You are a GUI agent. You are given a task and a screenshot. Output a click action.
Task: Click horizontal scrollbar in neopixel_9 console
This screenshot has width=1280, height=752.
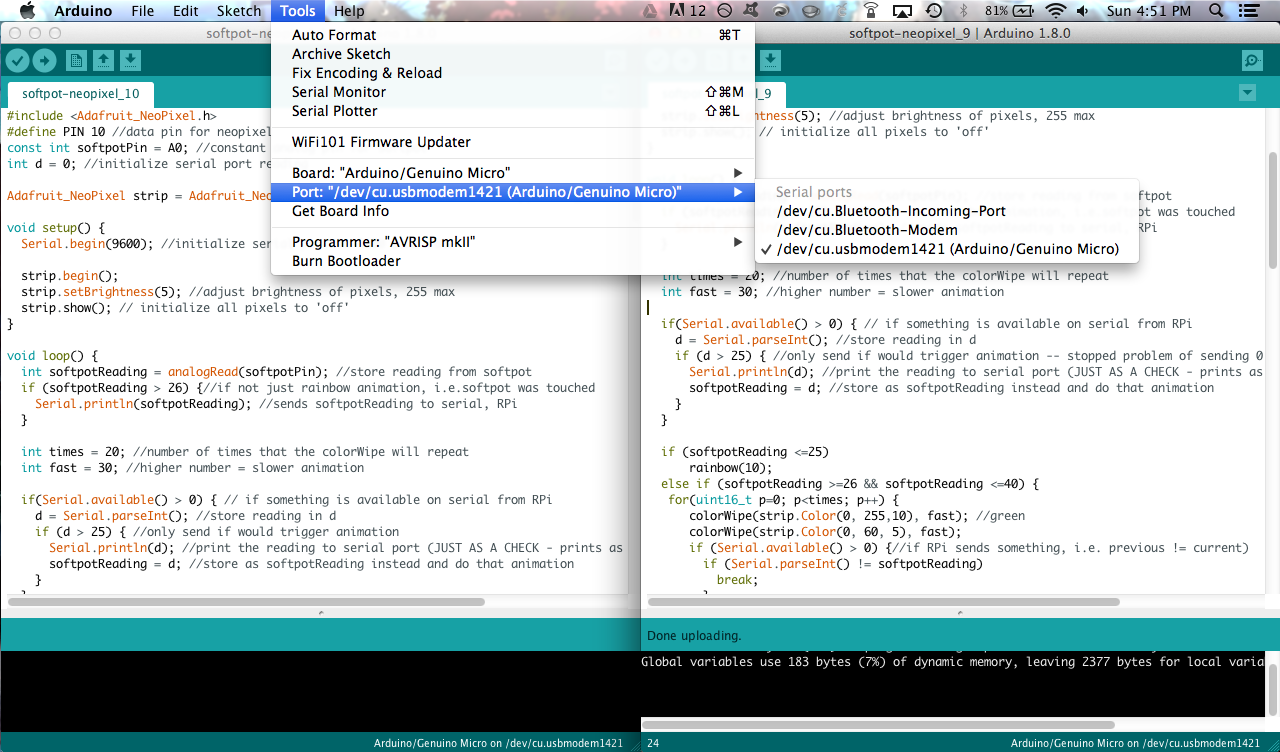[878, 724]
